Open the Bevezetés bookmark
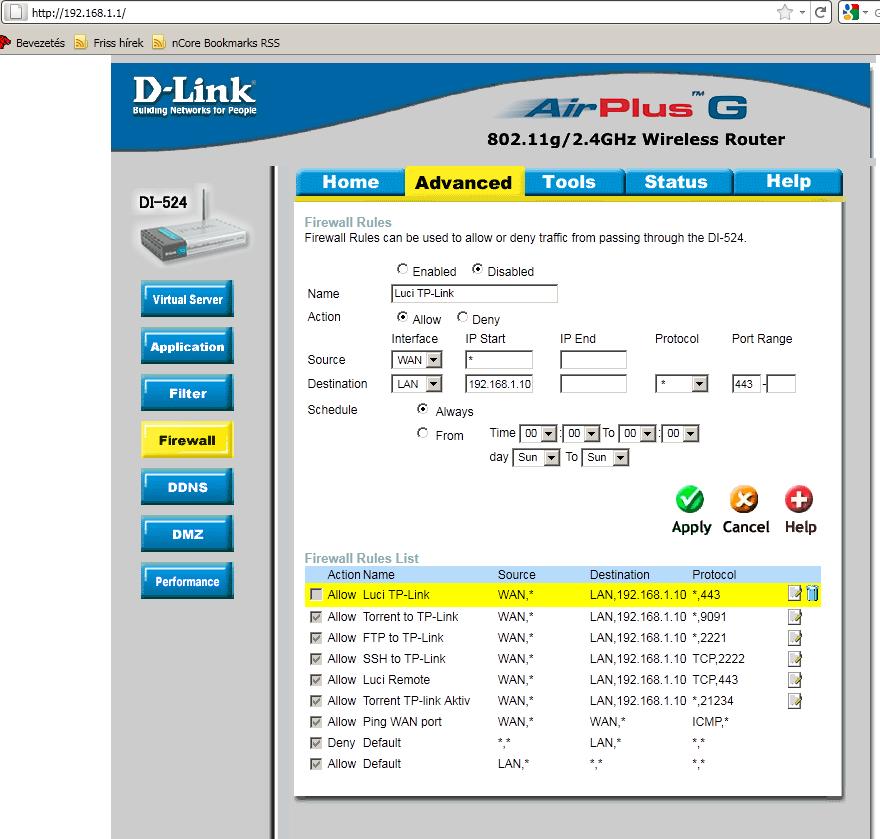Image resolution: width=880 pixels, height=839 pixels. coord(33,43)
